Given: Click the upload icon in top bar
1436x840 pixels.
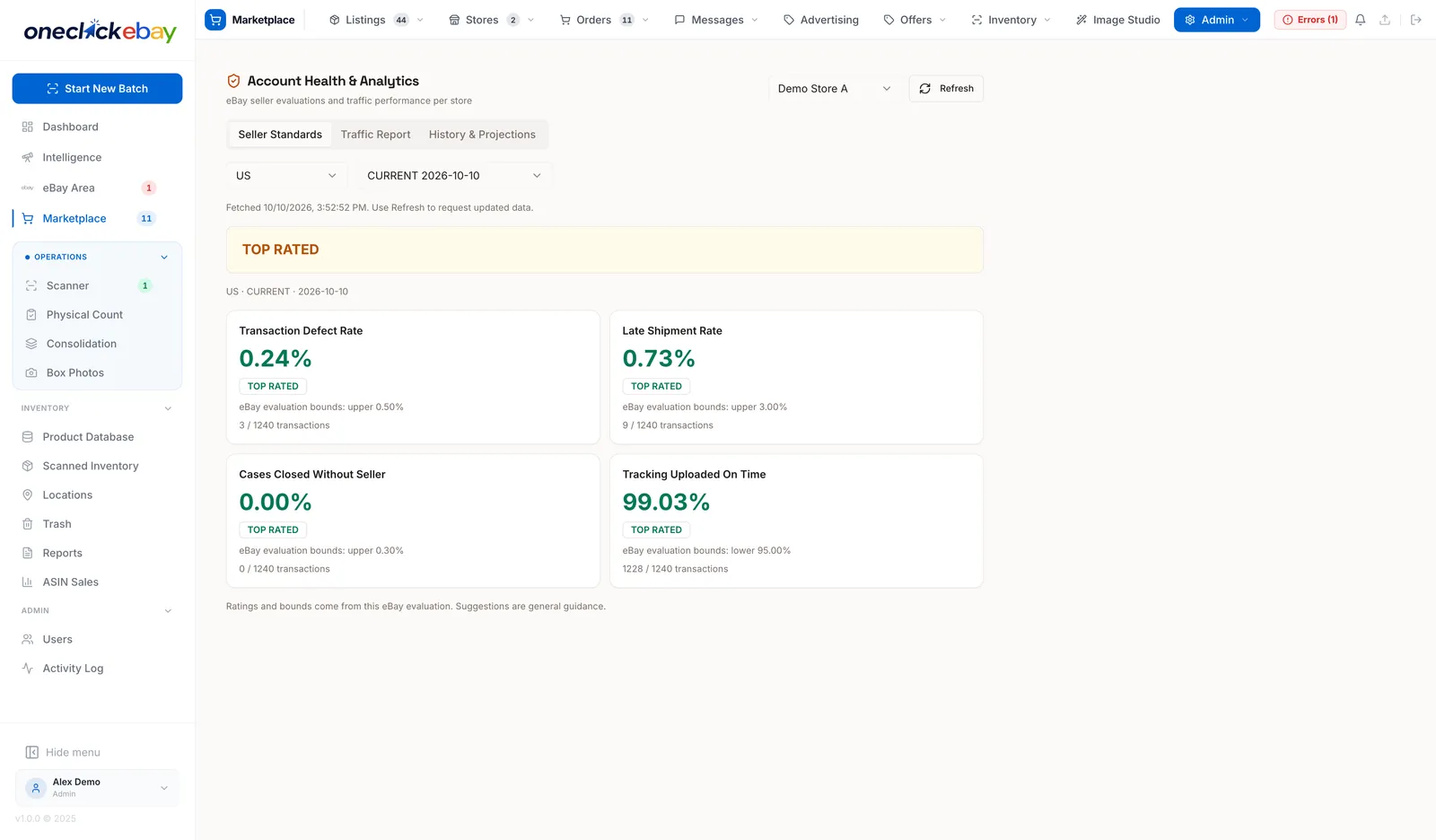Looking at the screenshot, I should (x=1385, y=20).
